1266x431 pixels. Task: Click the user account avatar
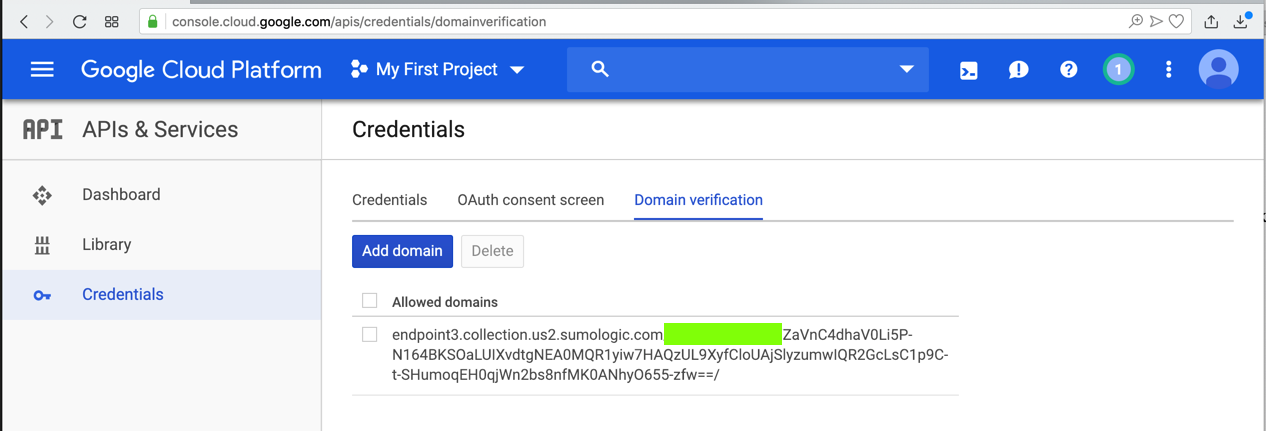point(1218,70)
